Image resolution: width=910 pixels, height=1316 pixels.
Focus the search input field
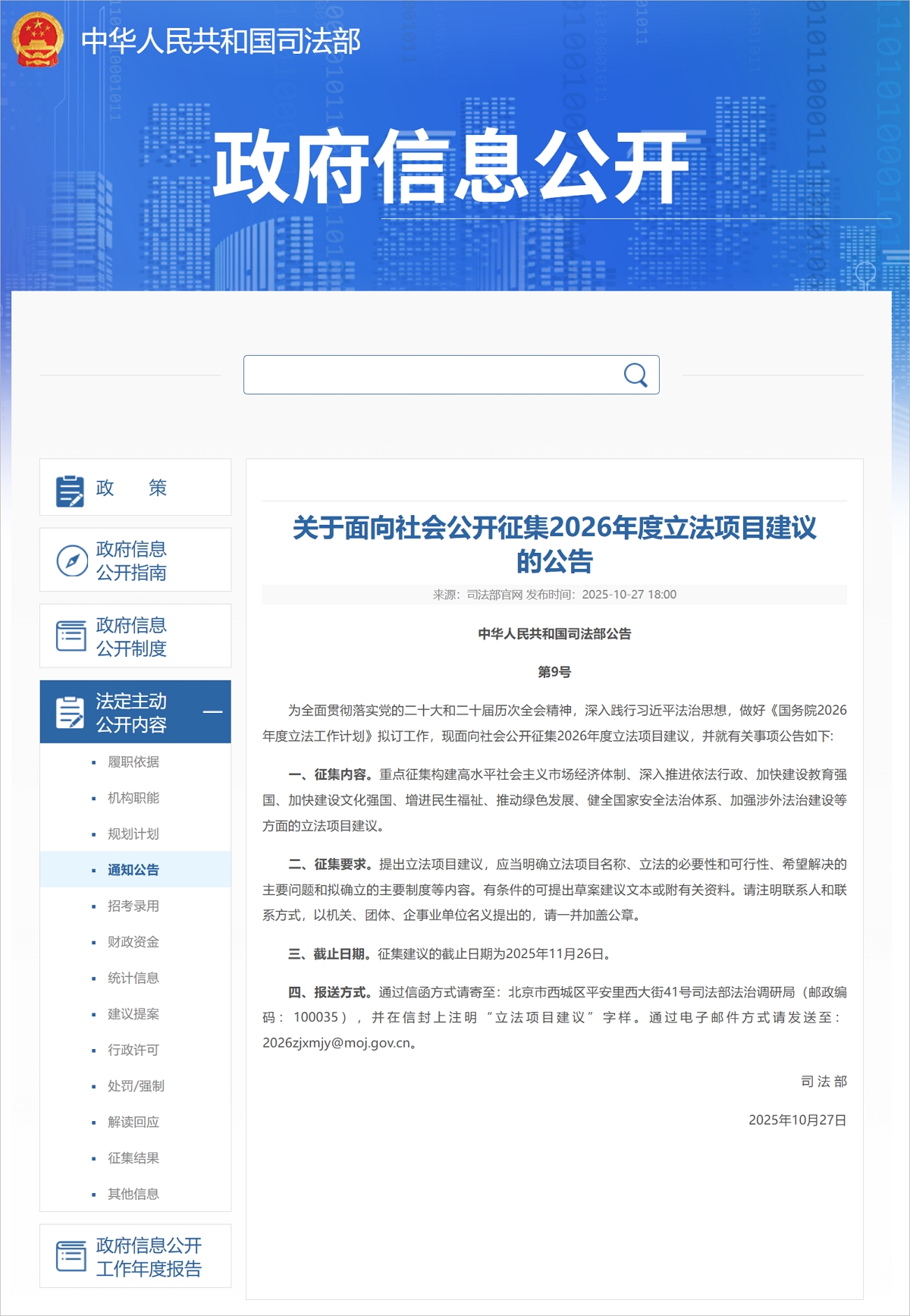tap(432, 375)
